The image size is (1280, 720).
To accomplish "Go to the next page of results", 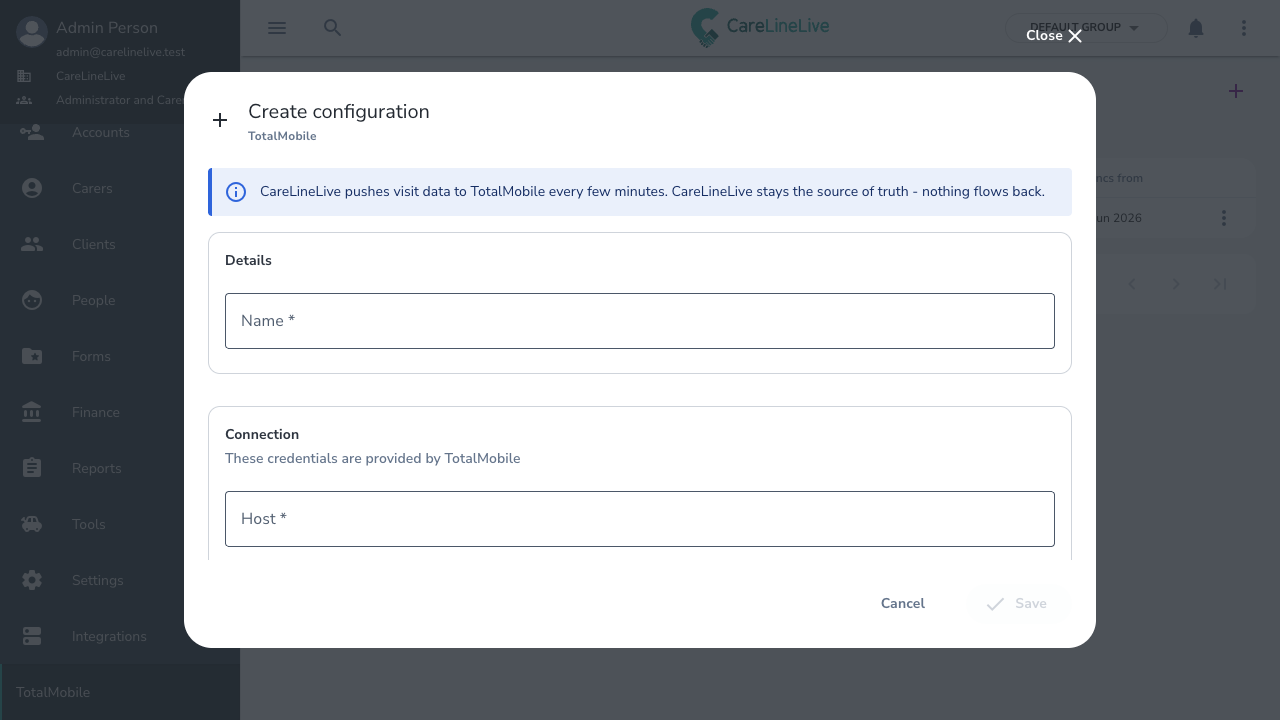I will (1176, 284).
